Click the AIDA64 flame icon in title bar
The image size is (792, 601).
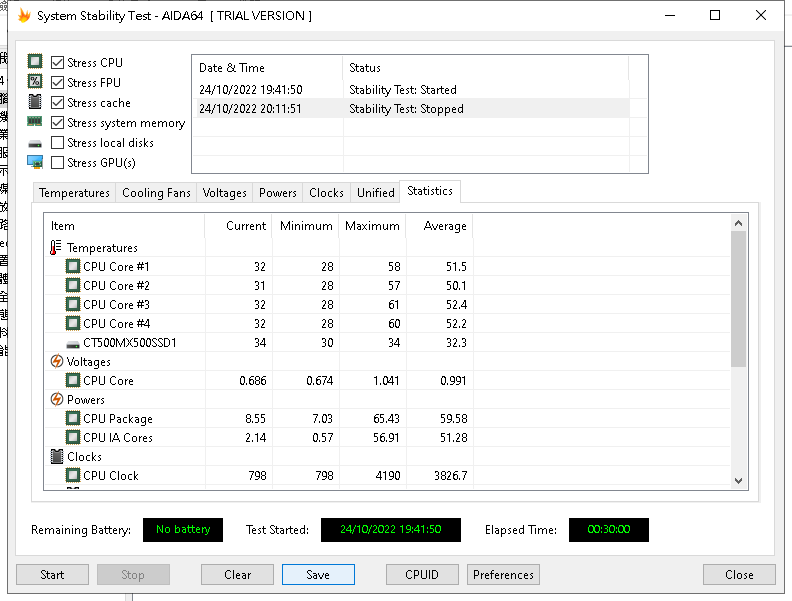tap(24, 16)
